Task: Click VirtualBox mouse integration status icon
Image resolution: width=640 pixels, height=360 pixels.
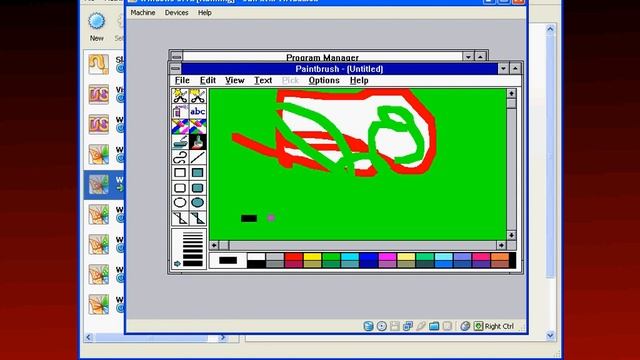Action: 465,326
